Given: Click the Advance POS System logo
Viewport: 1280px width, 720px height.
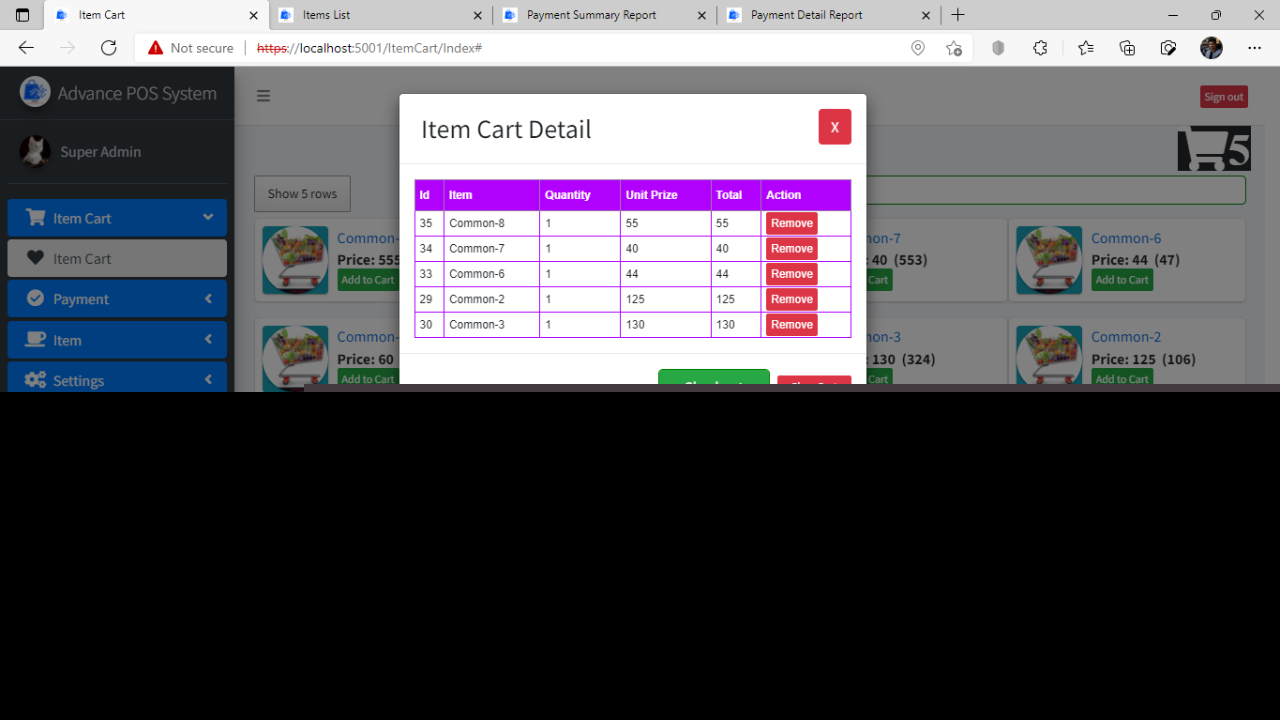Looking at the screenshot, I should pyautogui.click(x=35, y=92).
